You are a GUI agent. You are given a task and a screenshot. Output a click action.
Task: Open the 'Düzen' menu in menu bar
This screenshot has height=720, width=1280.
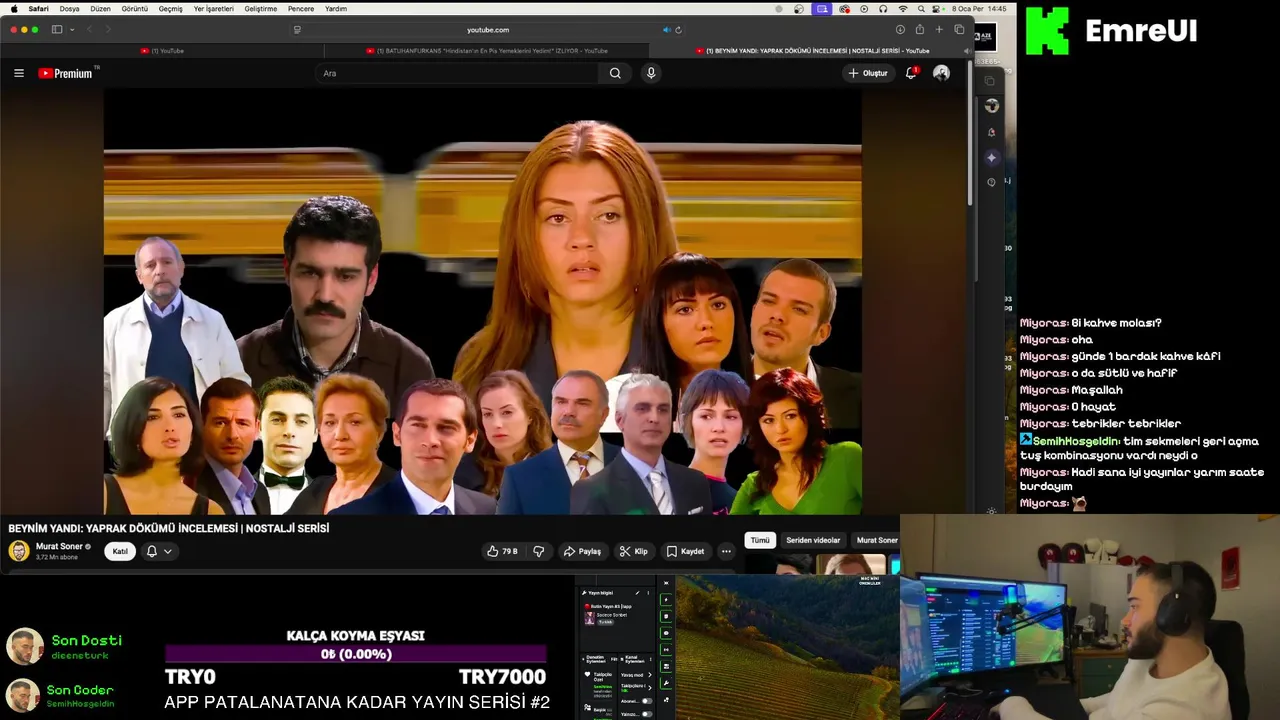click(x=100, y=9)
